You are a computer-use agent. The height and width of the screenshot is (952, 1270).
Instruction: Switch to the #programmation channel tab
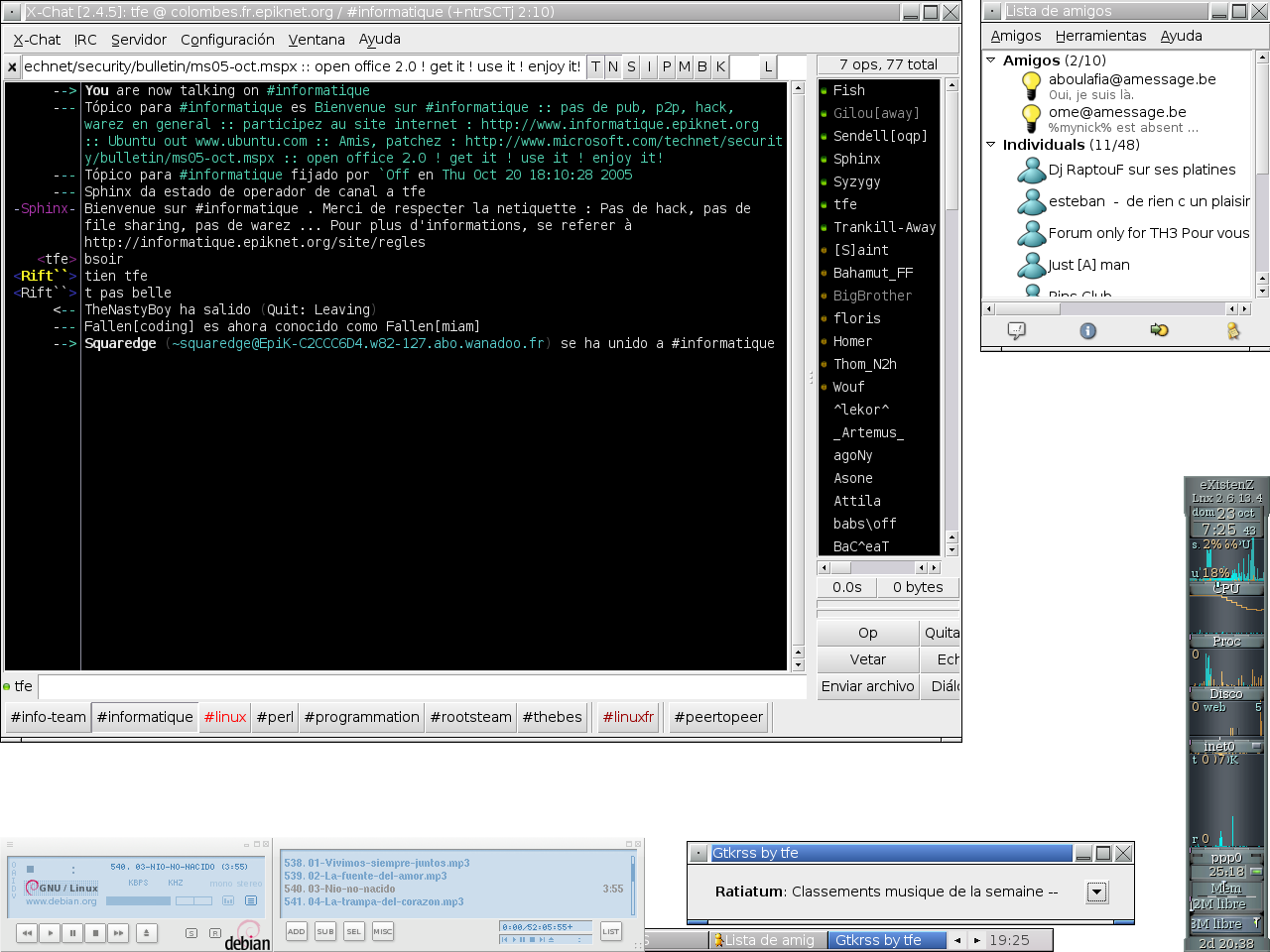[x=362, y=717]
